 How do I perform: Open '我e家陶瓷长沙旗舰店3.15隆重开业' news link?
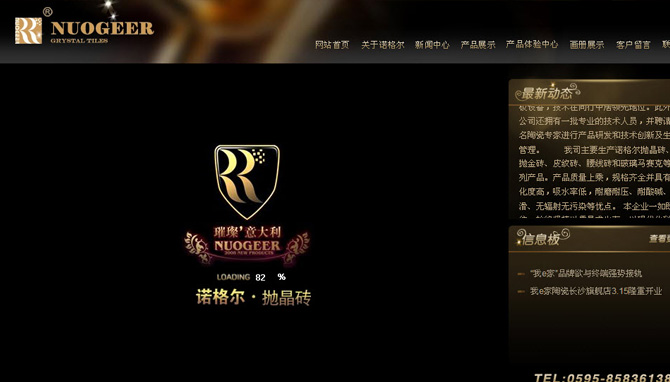[596, 291]
